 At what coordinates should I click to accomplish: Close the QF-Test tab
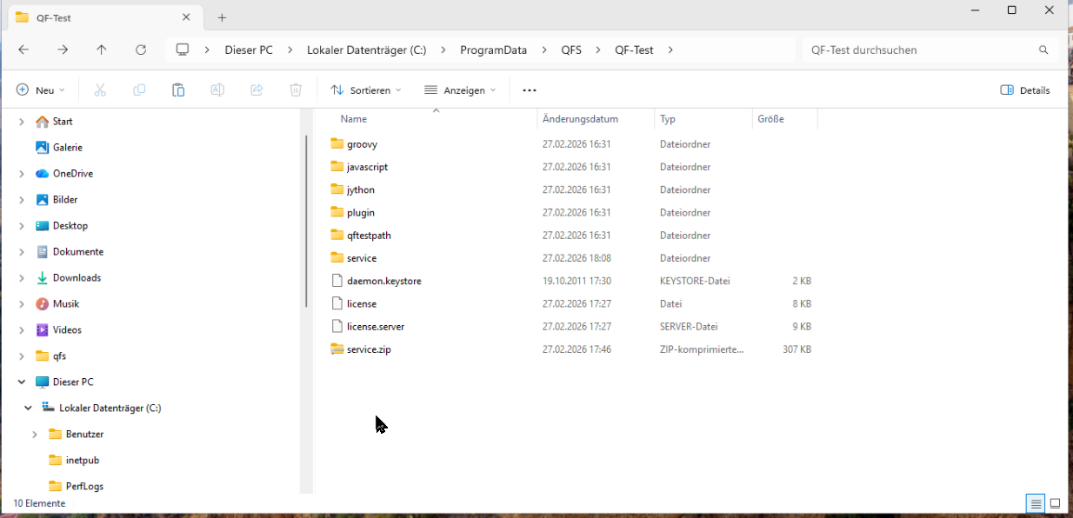pos(185,18)
